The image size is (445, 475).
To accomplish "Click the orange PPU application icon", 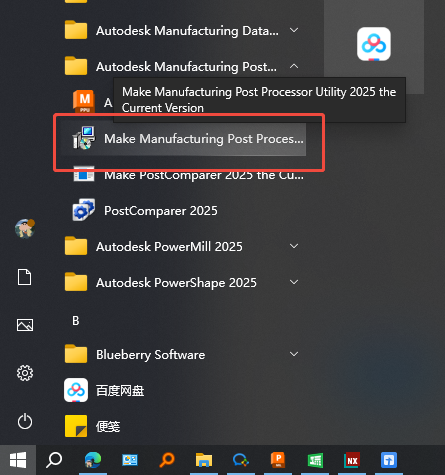I will click(x=84, y=102).
